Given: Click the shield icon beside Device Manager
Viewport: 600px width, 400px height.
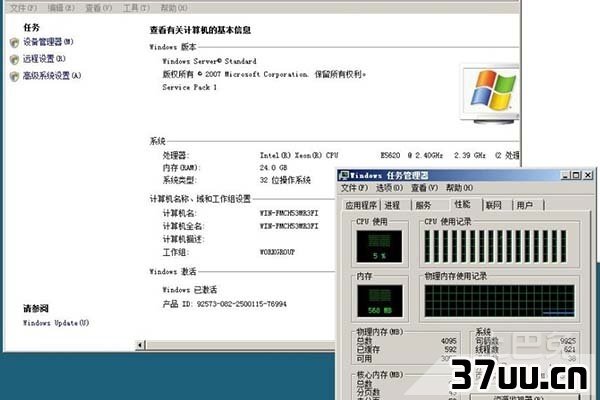Looking at the screenshot, I should [x=15, y=42].
